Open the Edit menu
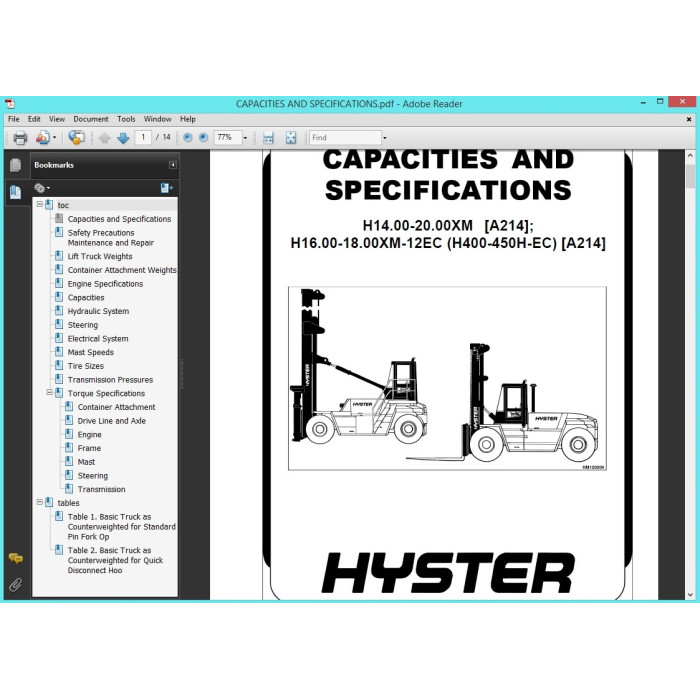 coord(34,119)
